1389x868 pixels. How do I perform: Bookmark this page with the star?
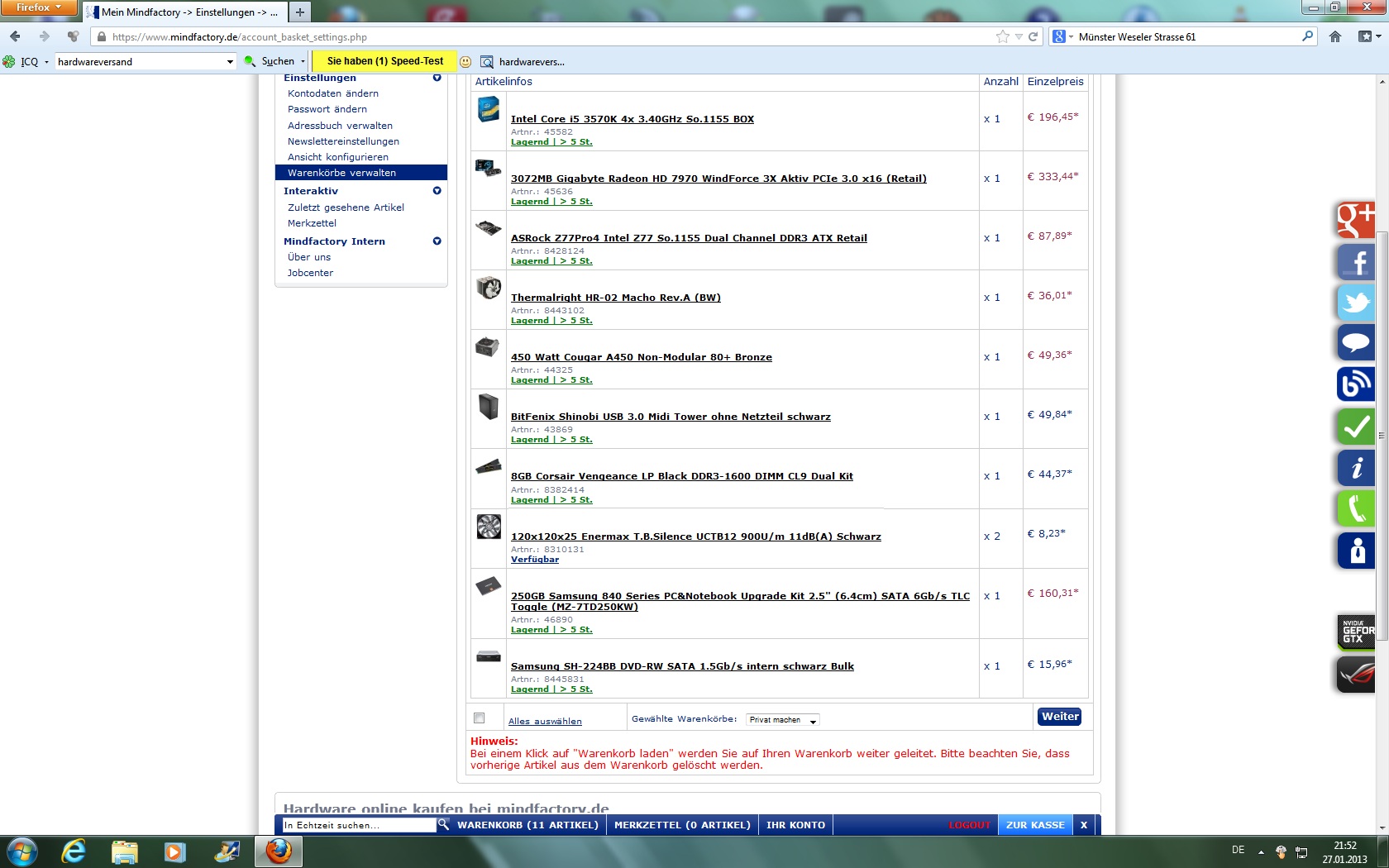coord(1003,36)
